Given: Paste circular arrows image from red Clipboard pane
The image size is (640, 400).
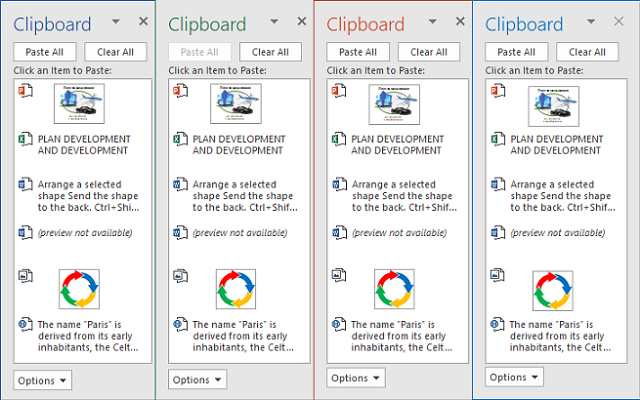Looking at the screenshot, I should point(394,289).
